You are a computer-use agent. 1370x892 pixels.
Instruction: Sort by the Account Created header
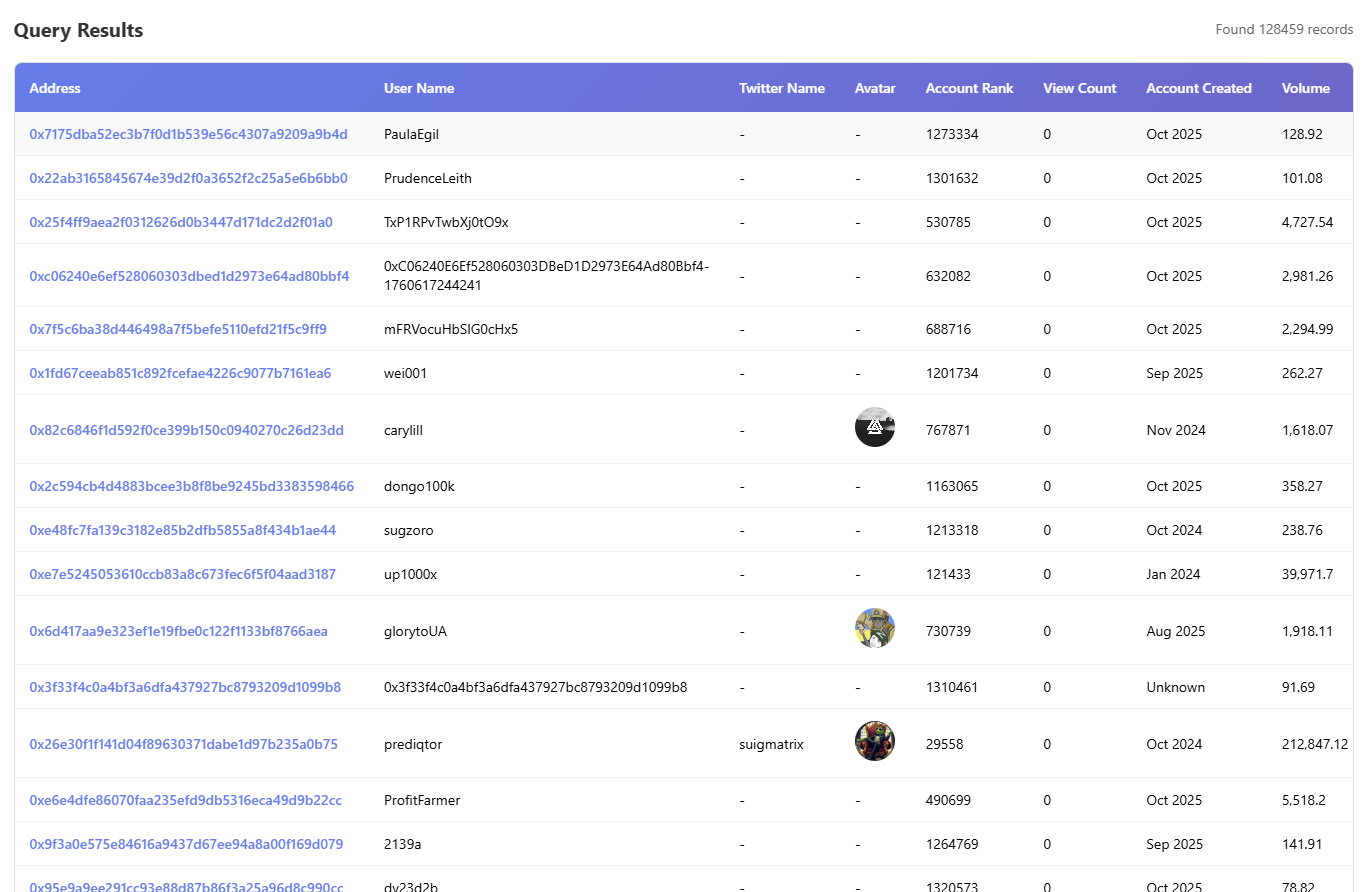click(1198, 88)
